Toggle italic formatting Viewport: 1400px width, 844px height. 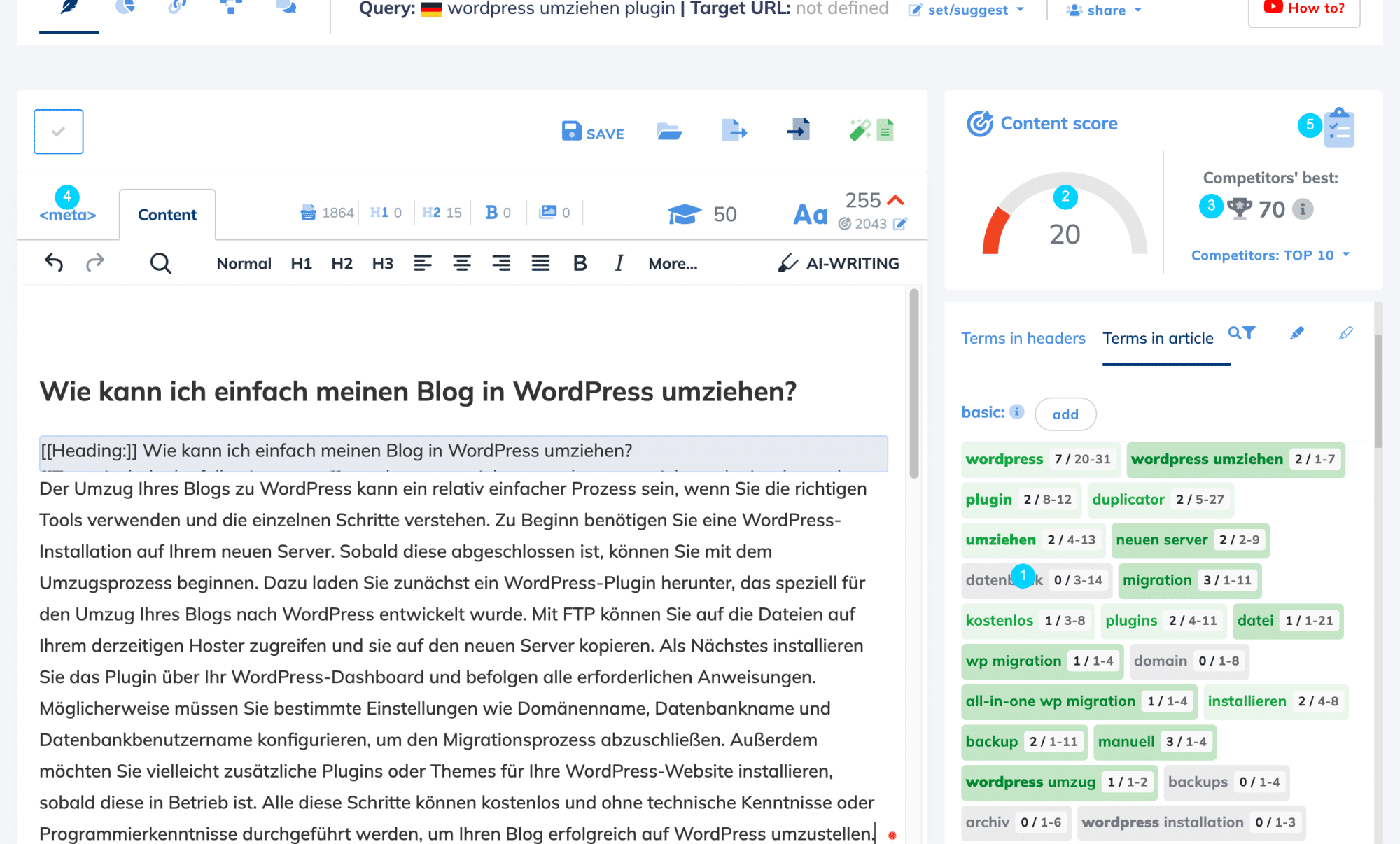click(619, 263)
